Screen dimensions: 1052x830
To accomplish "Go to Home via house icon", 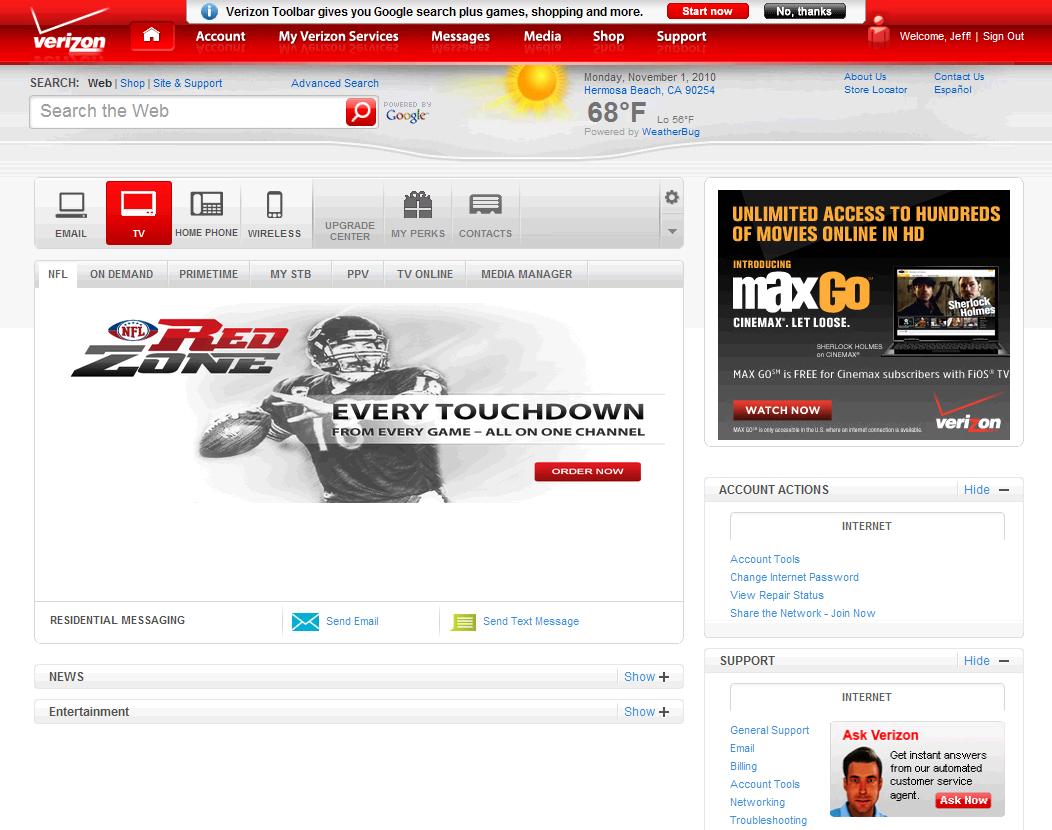I will pyautogui.click(x=152, y=36).
